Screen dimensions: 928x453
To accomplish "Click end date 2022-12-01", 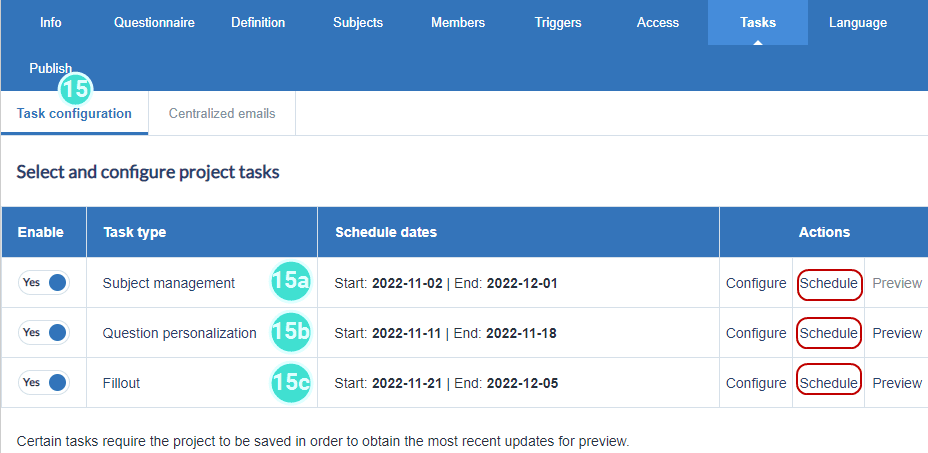I will pos(522,284).
